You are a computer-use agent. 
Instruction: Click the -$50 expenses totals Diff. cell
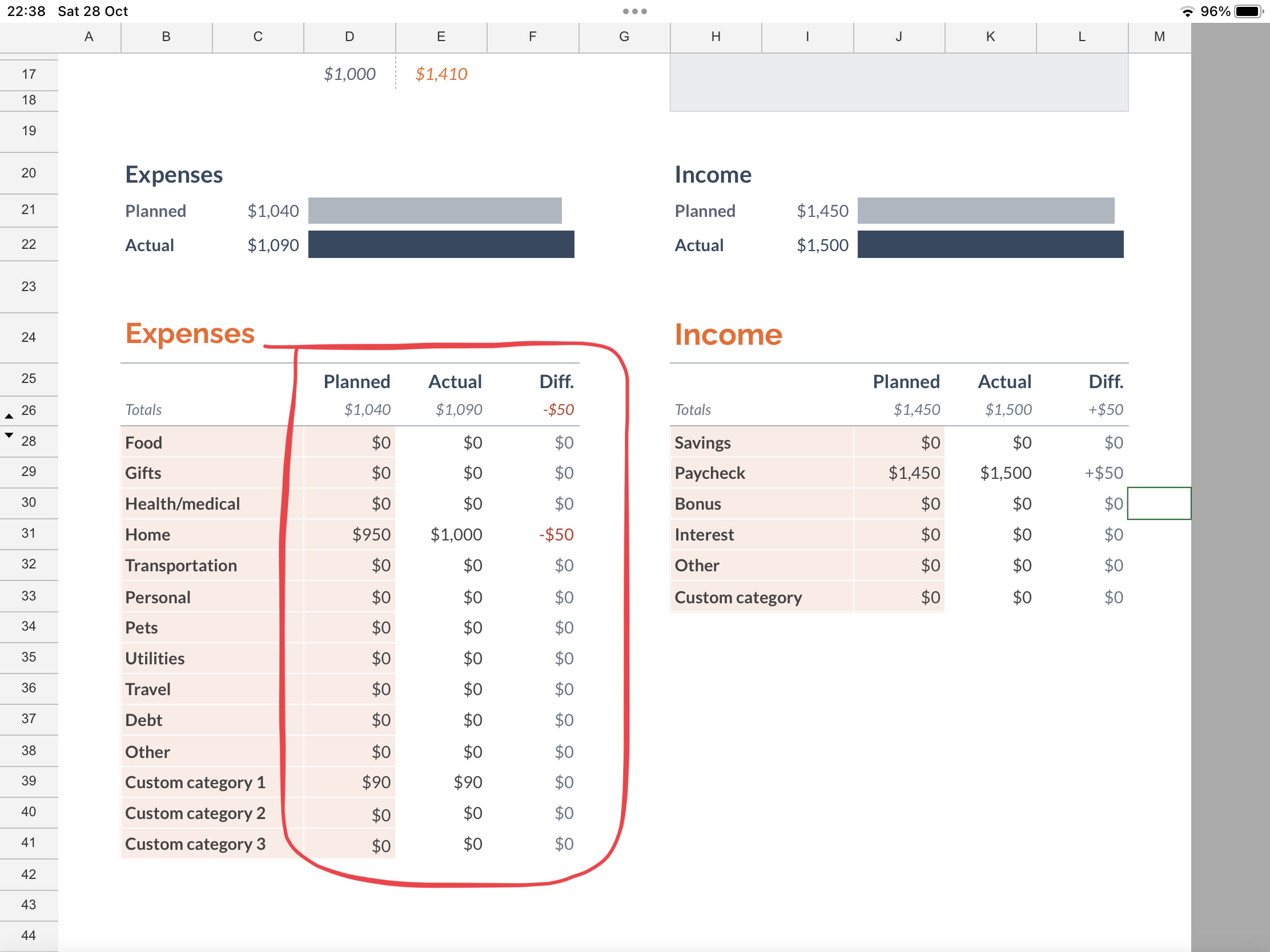click(558, 409)
